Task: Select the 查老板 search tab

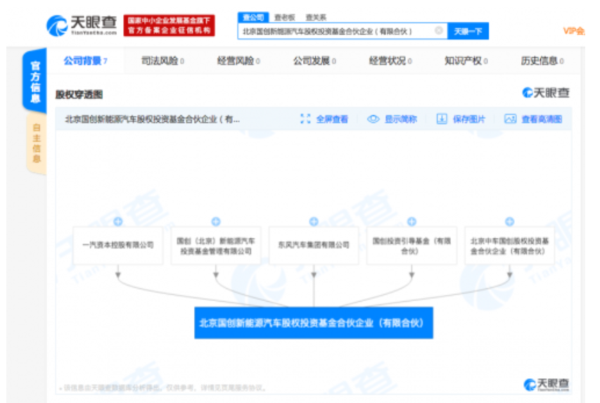Action: pos(285,17)
